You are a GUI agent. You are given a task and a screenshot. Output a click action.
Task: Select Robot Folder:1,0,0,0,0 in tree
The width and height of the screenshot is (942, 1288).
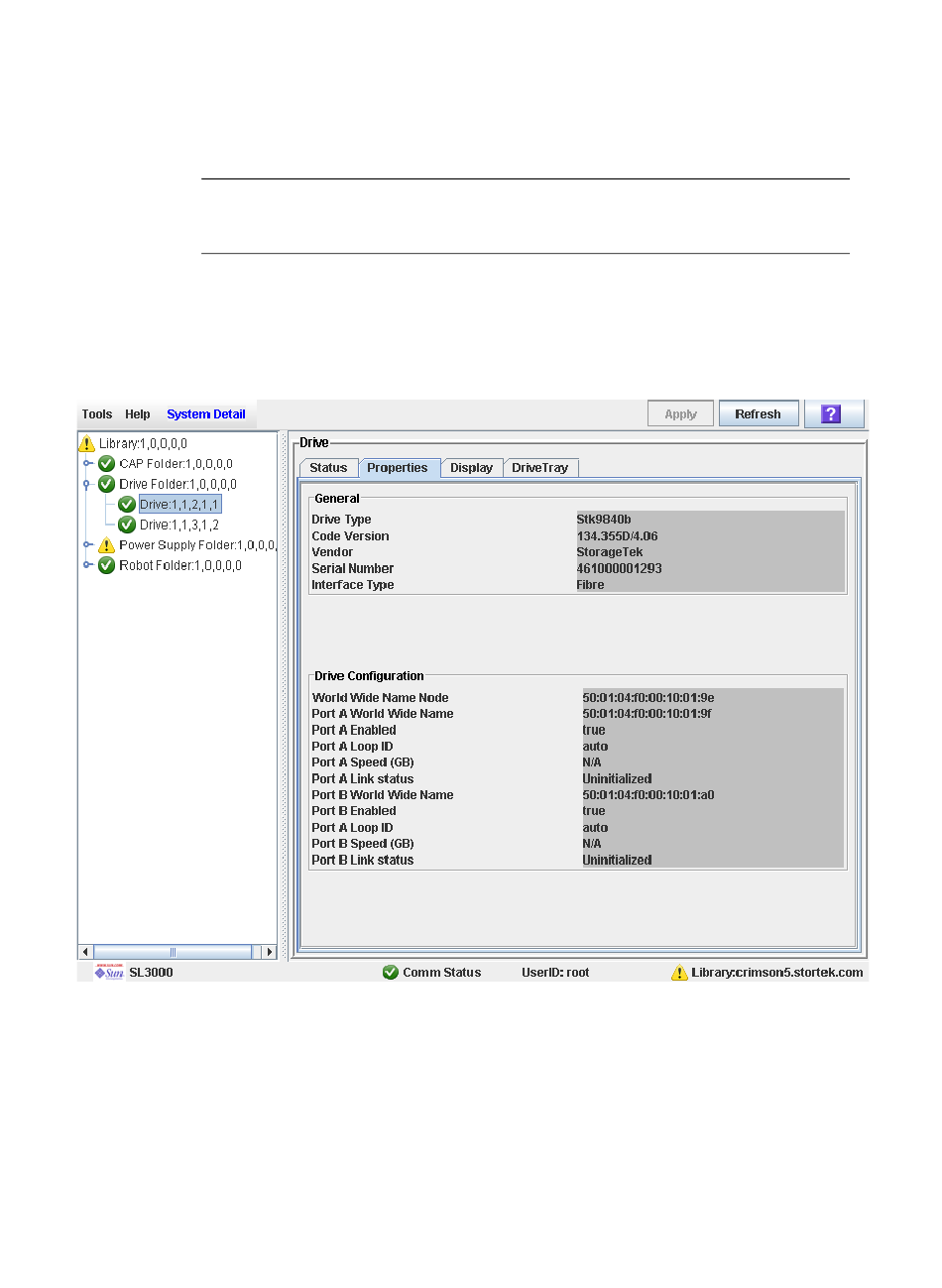[x=180, y=565]
